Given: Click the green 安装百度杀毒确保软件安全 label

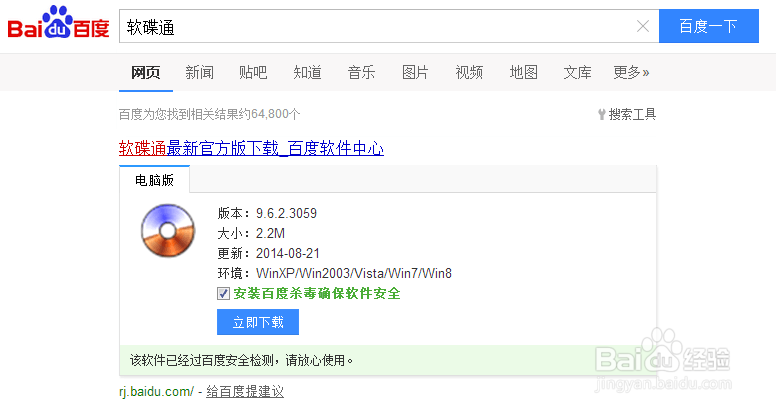Looking at the screenshot, I should point(317,294).
